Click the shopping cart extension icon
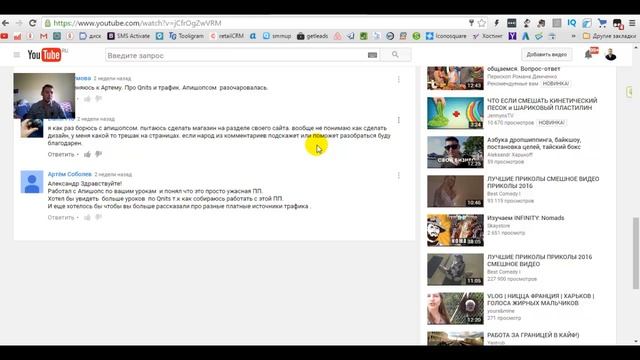This screenshot has width=640, height=360. [x=602, y=23]
